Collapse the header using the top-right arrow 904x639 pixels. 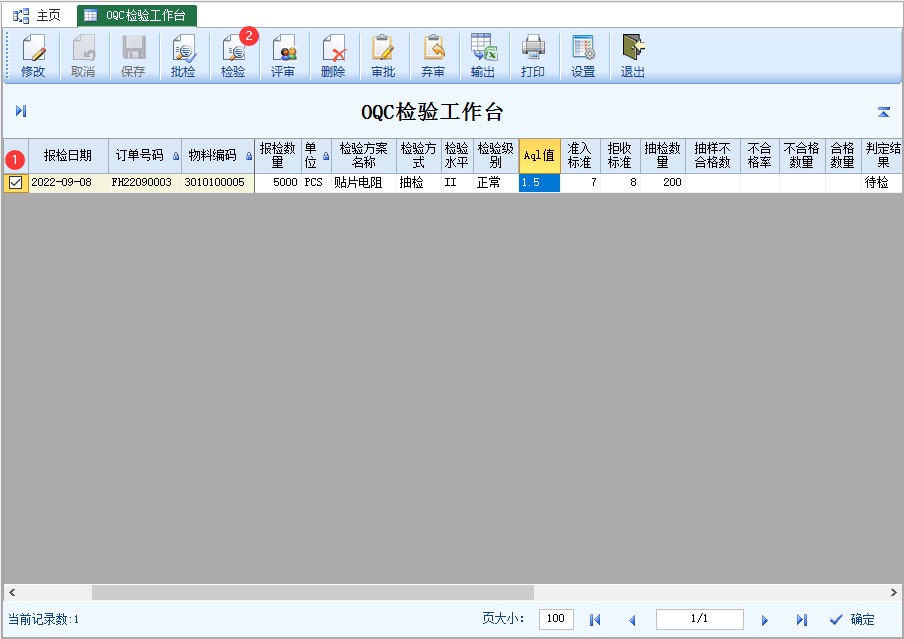pos(883,112)
